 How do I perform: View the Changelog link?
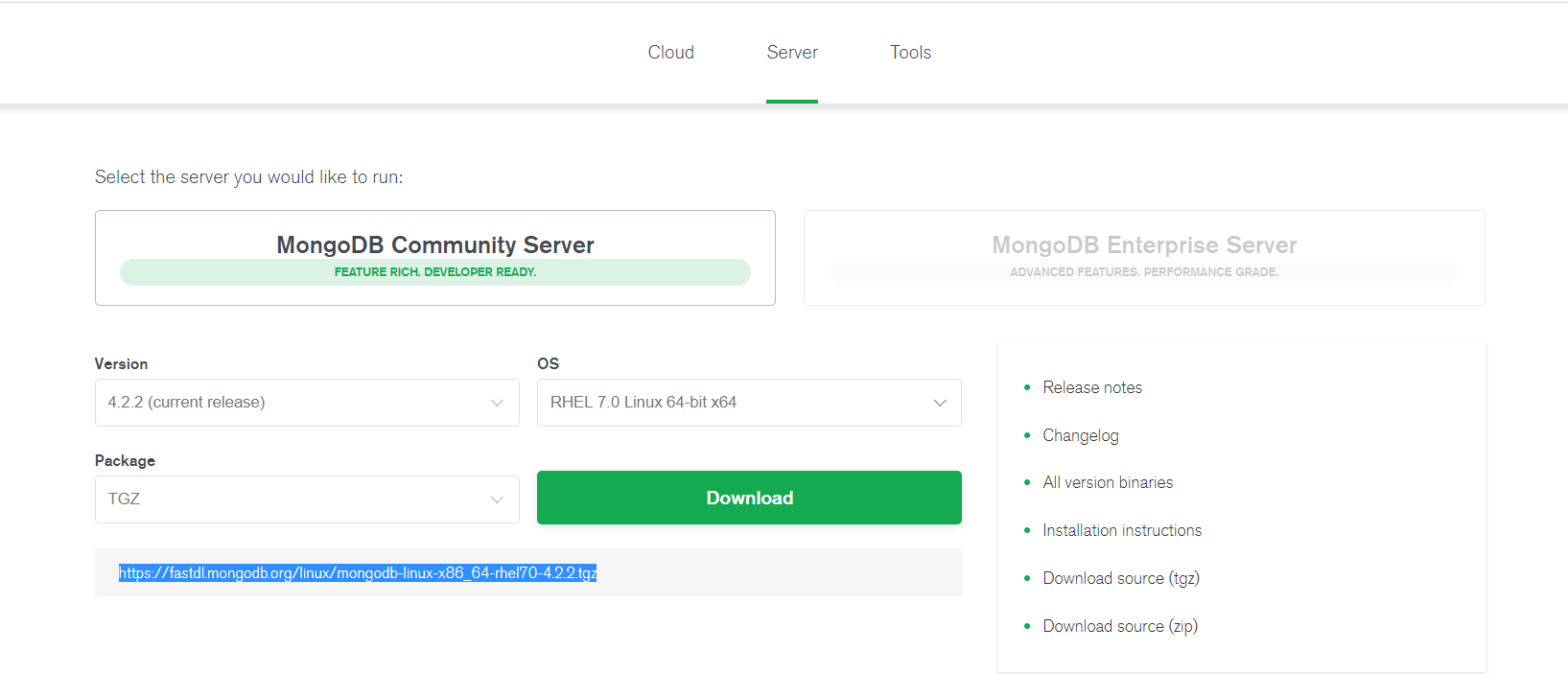click(1081, 435)
